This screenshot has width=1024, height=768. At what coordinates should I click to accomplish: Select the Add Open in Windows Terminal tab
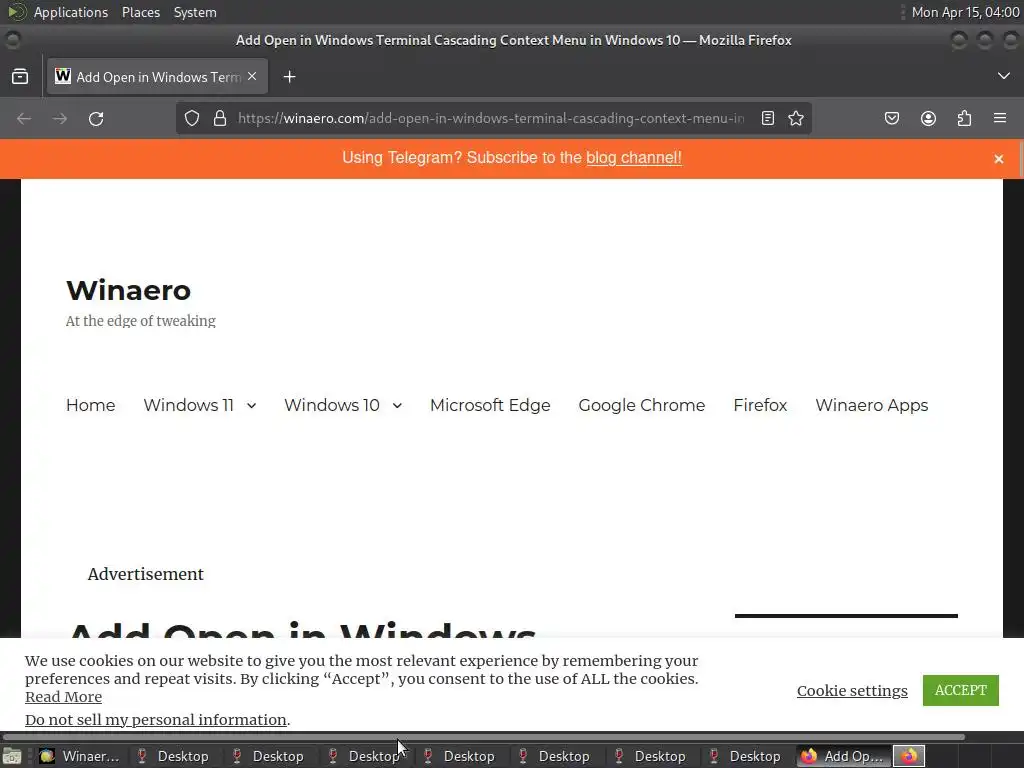pos(157,77)
